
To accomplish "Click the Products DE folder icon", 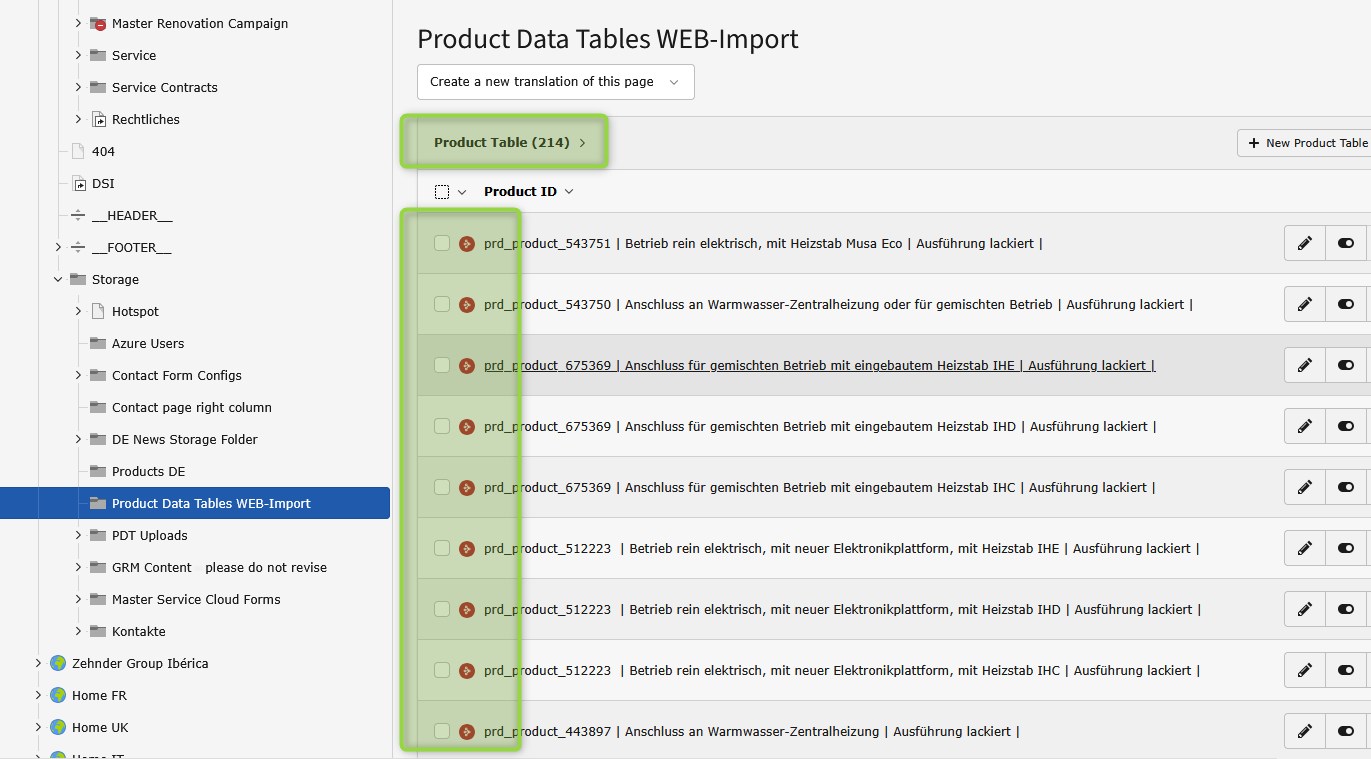I will (98, 471).
